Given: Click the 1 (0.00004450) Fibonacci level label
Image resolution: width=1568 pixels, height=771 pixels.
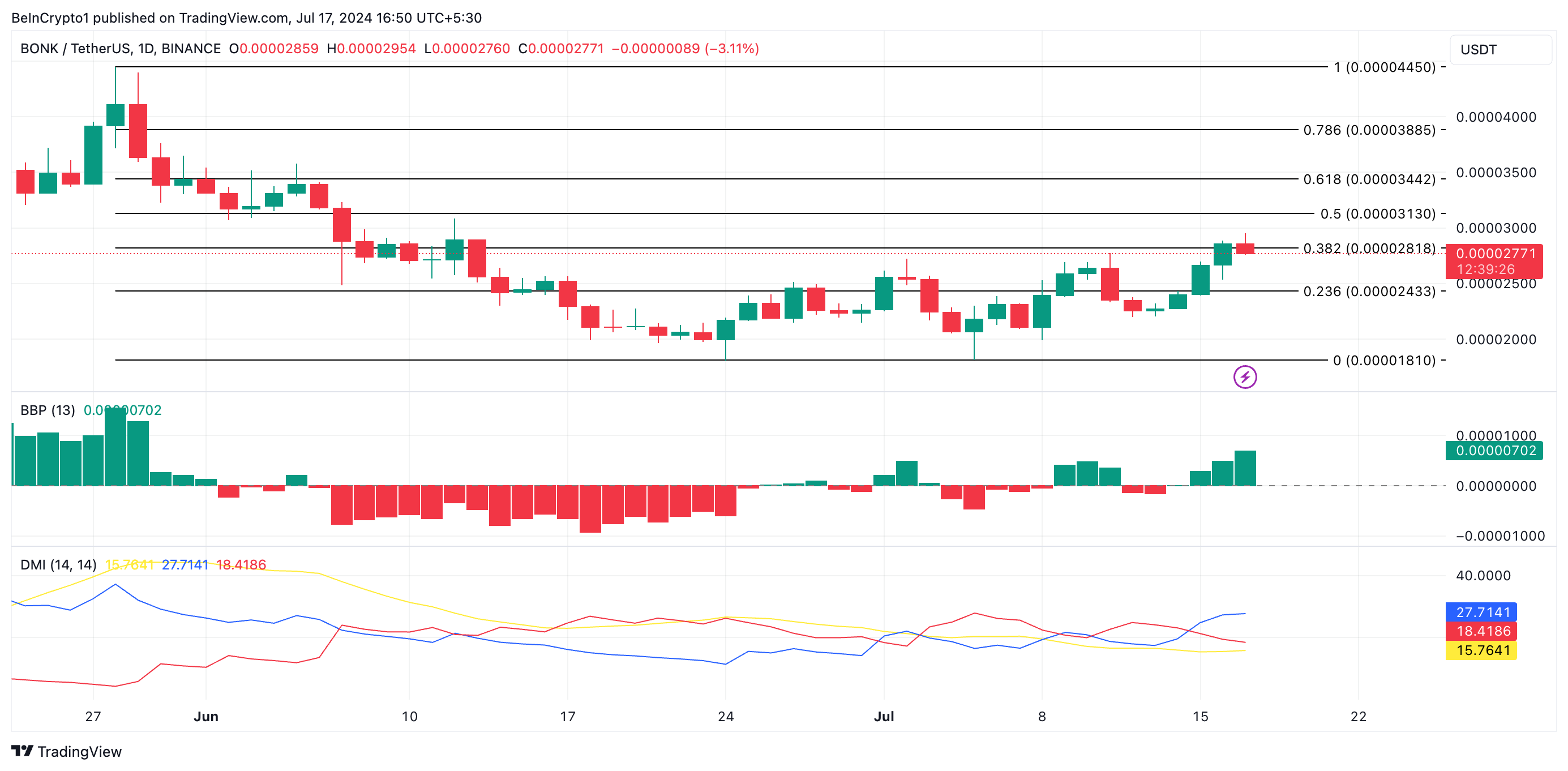Looking at the screenshot, I should 1384,67.
